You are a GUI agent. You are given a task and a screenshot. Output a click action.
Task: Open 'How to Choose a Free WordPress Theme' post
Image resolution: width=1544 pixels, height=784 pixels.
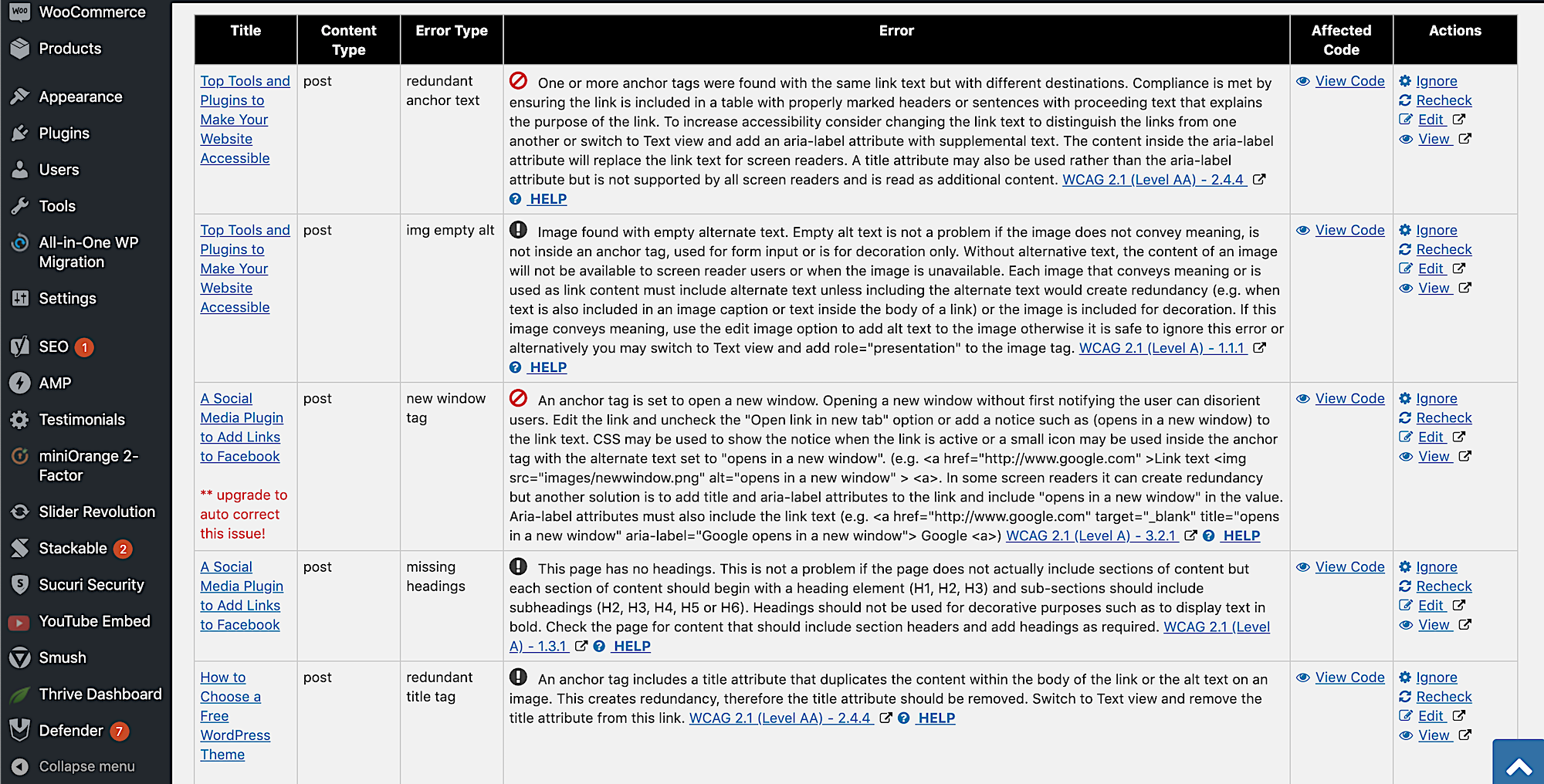click(x=235, y=716)
